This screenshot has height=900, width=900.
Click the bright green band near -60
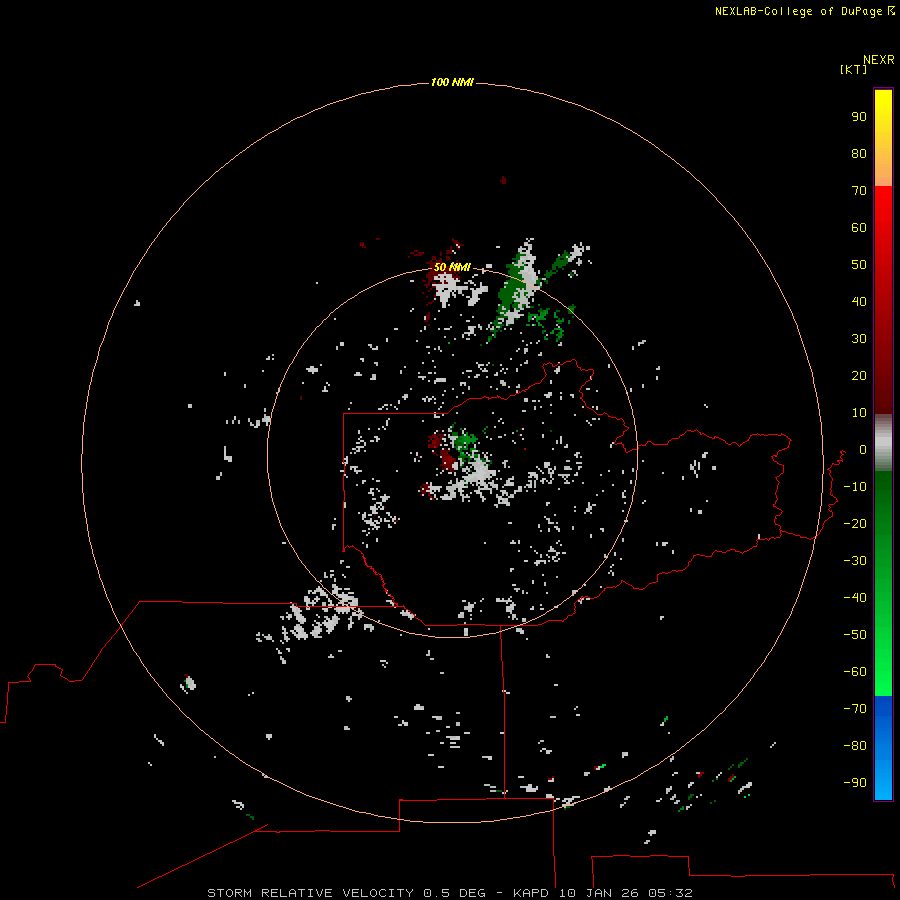(883, 672)
